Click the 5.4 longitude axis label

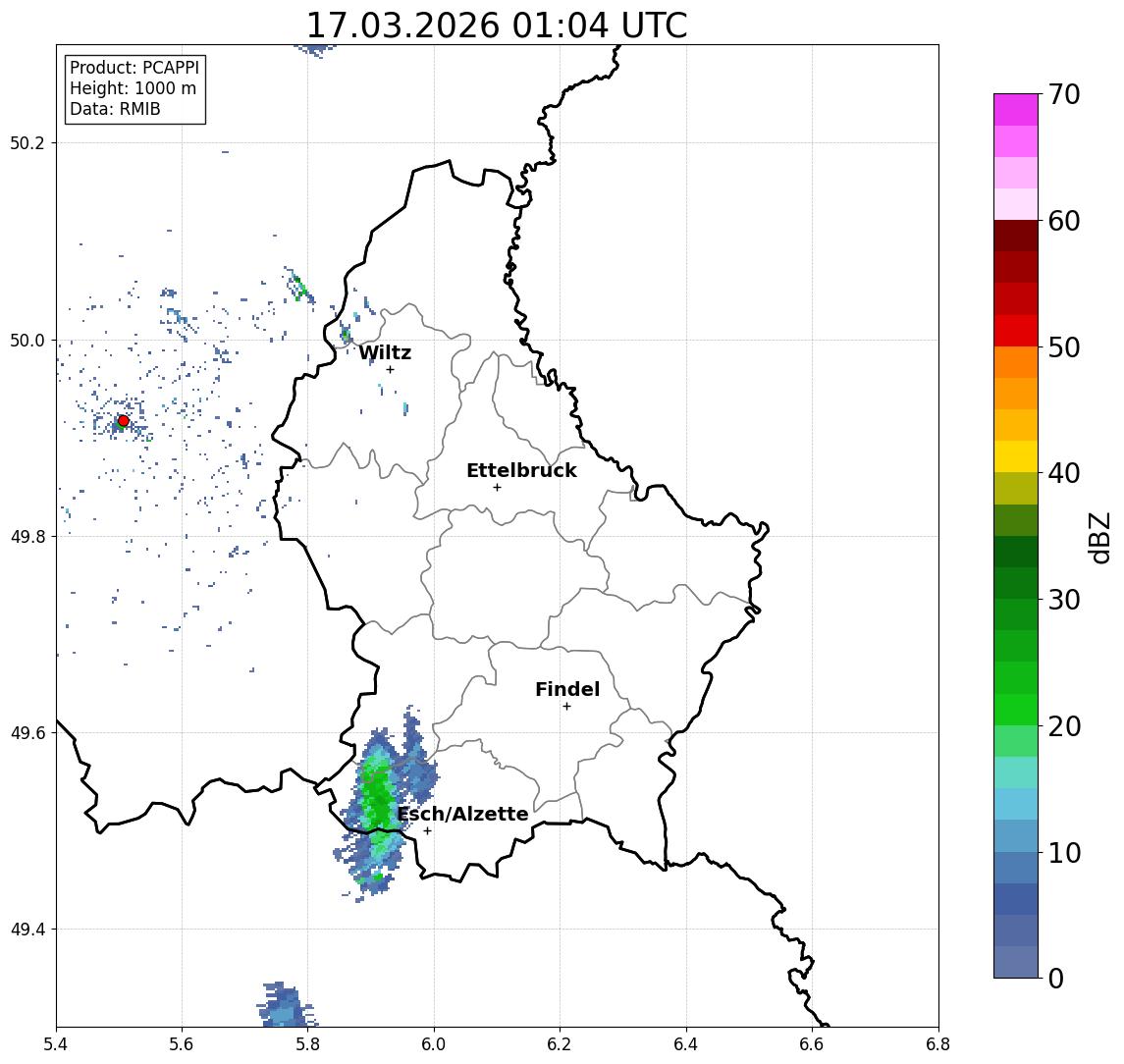[56, 1044]
